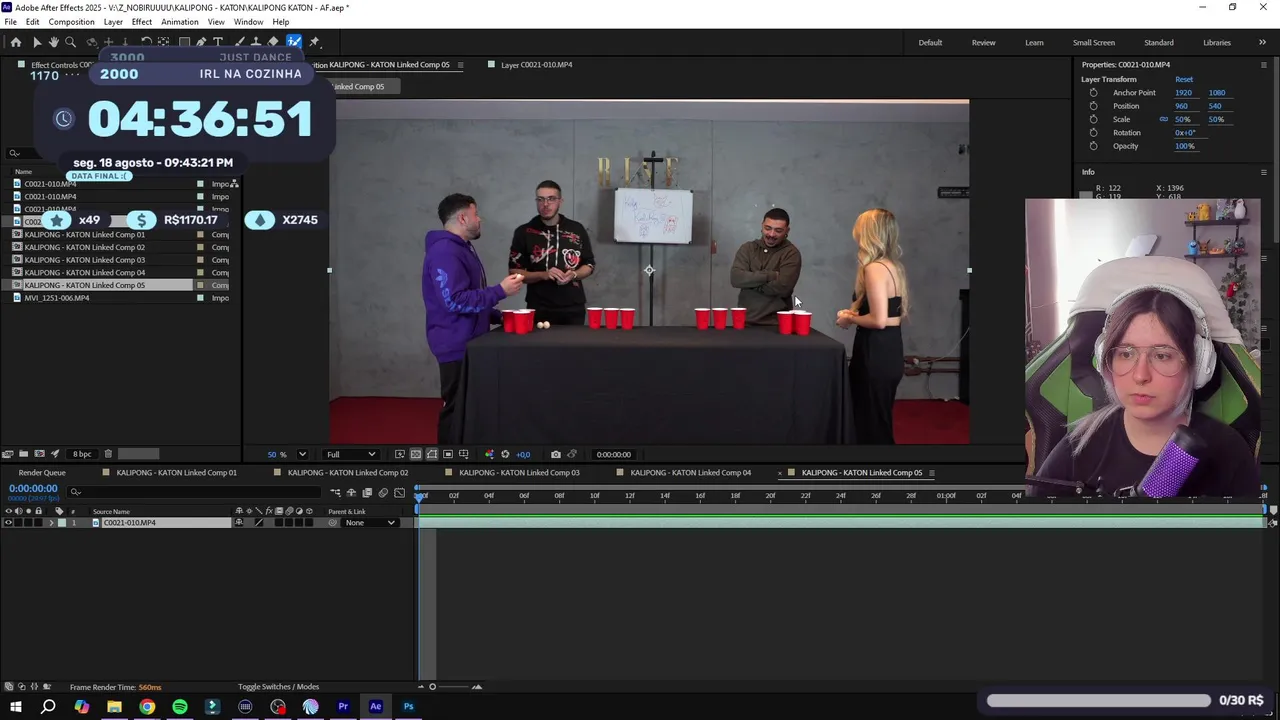
Task: Toggle lock switch for layer C0021-010.MP4
Action: click(x=38, y=523)
